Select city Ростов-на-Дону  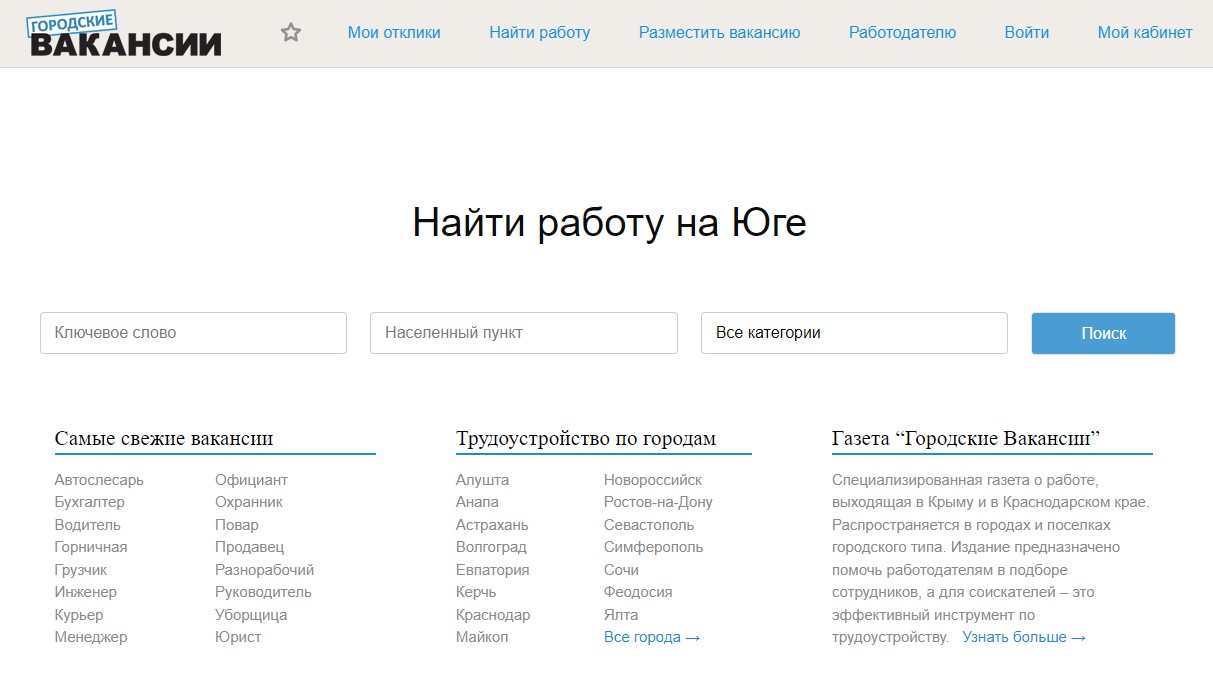(x=658, y=502)
